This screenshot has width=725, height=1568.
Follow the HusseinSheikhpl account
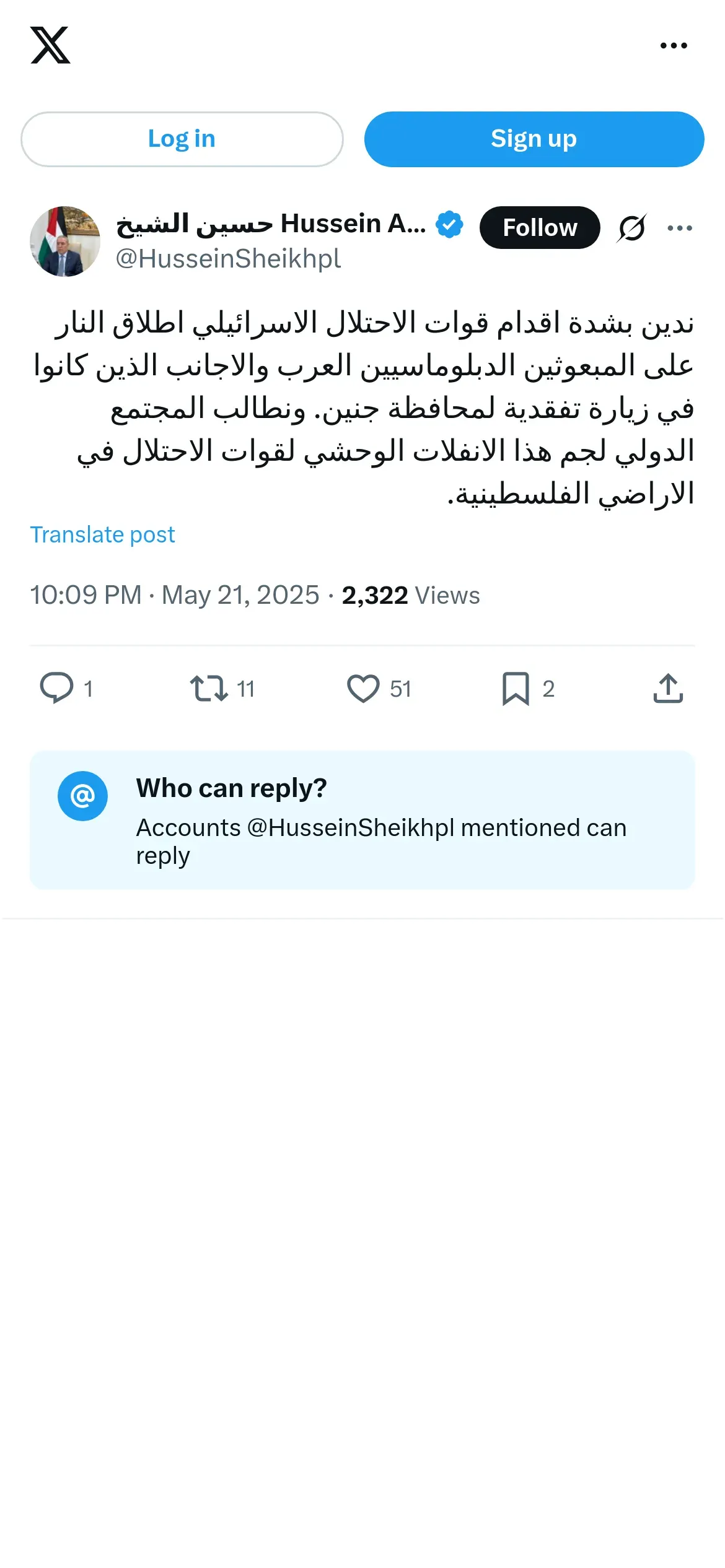pos(540,228)
